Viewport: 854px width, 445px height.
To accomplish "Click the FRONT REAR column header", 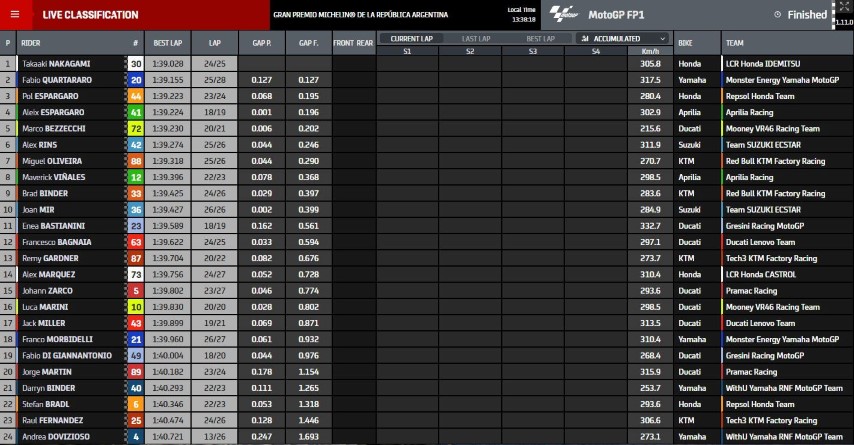I will 353,43.
